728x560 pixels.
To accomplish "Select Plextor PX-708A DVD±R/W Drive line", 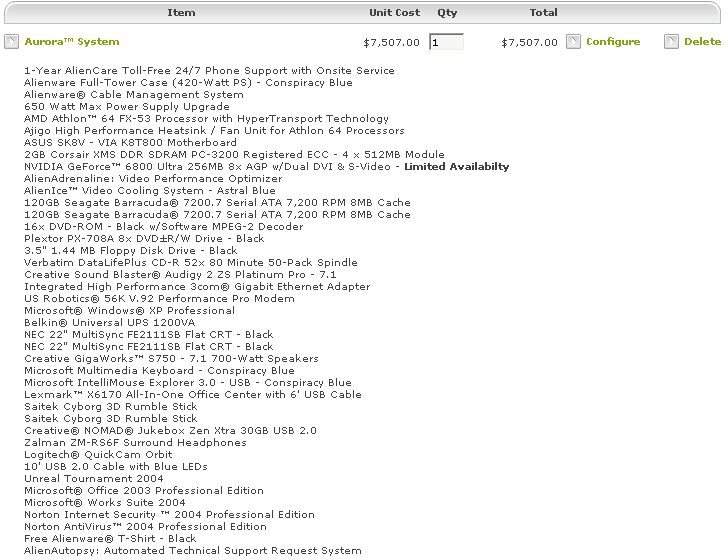I will [x=144, y=239].
